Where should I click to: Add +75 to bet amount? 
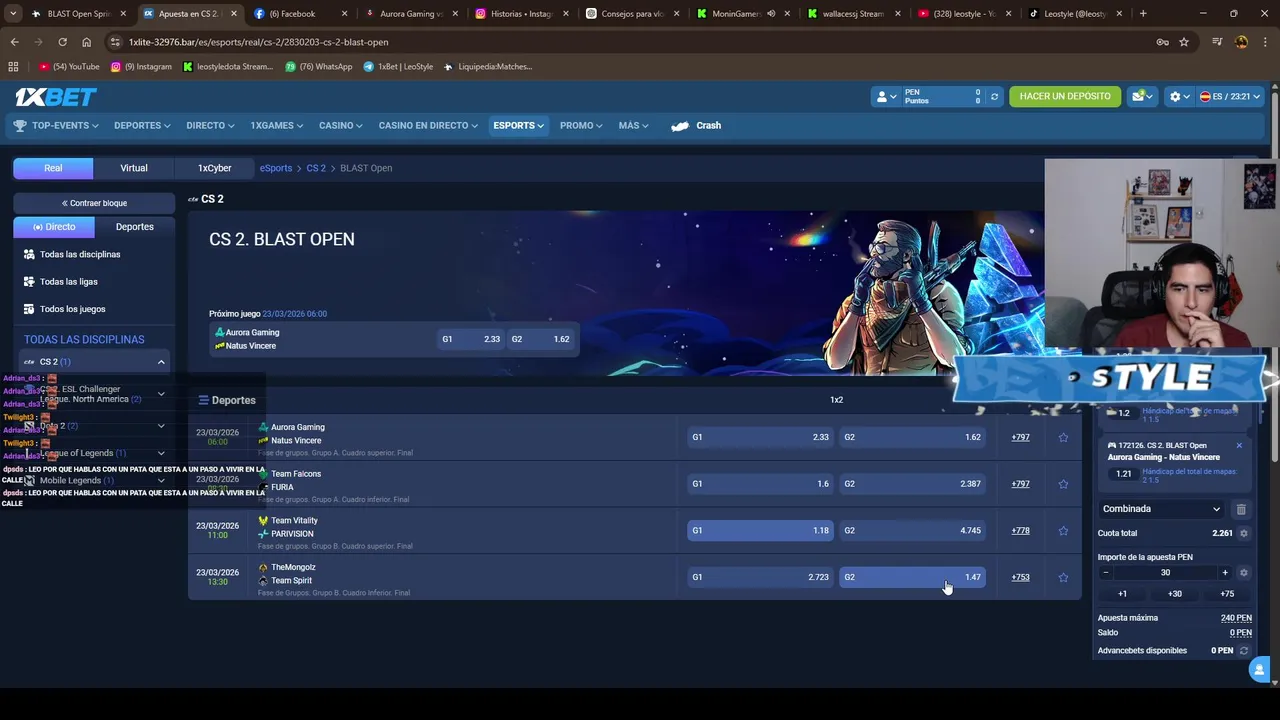tap(1226, 594)
